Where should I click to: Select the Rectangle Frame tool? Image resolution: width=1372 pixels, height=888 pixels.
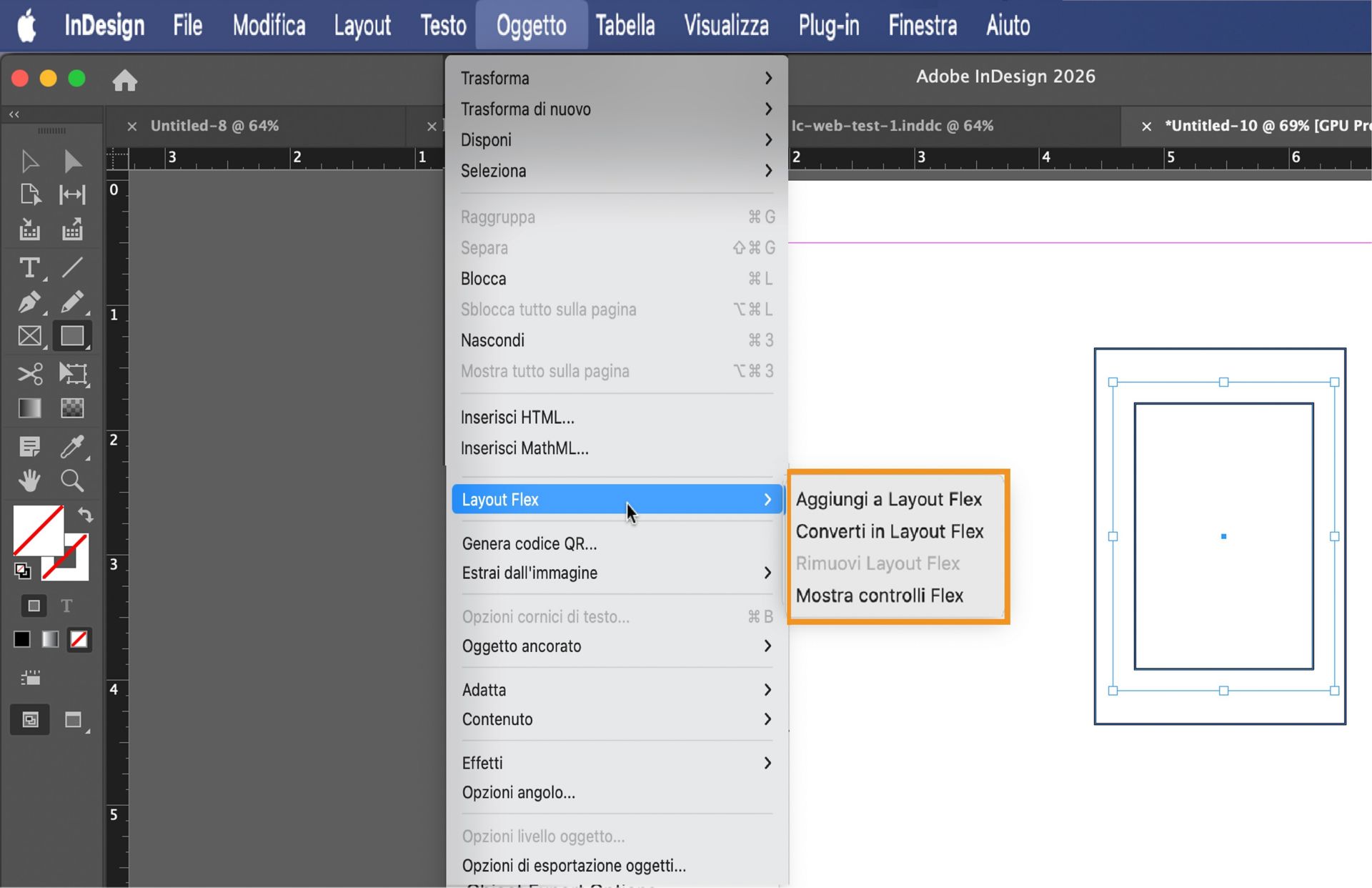tap(29, 336)
